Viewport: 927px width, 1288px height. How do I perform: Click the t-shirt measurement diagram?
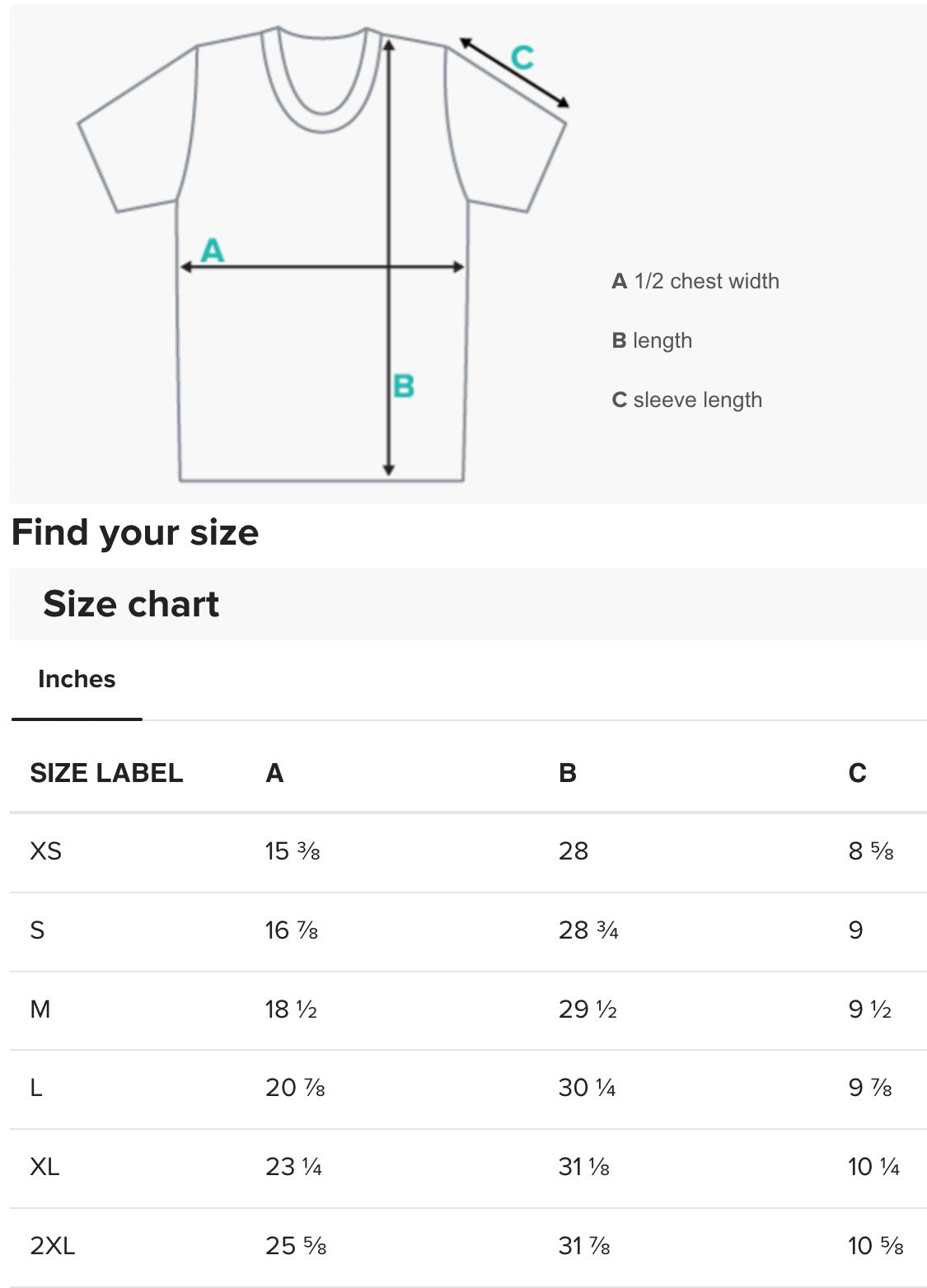click(321, 247)
